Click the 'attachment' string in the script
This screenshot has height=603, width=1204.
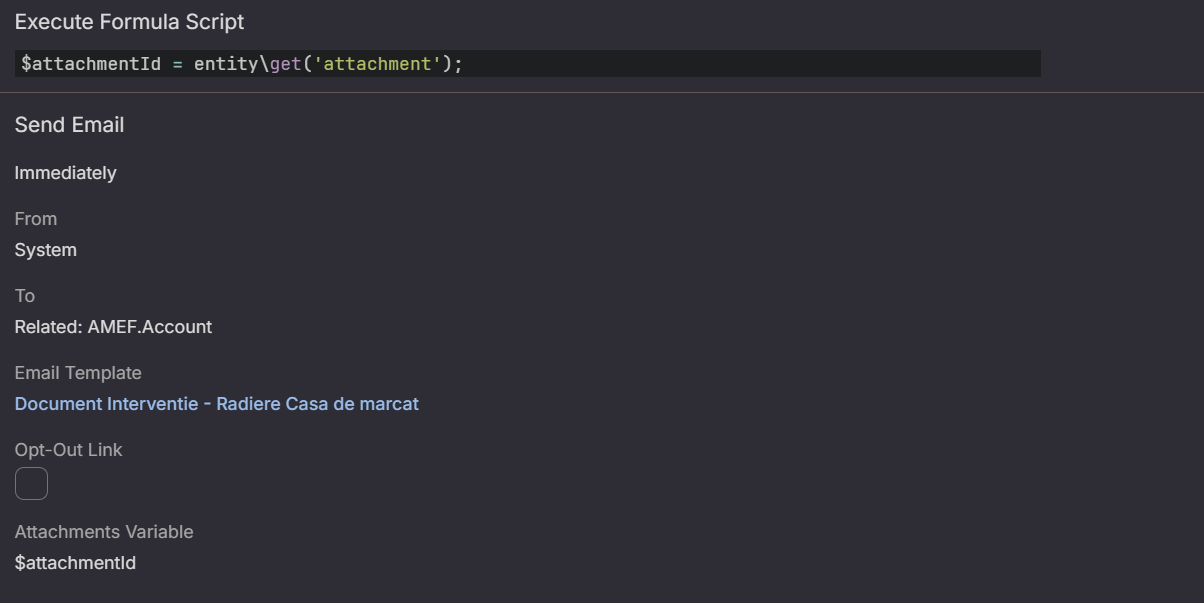tap(377, 64)
